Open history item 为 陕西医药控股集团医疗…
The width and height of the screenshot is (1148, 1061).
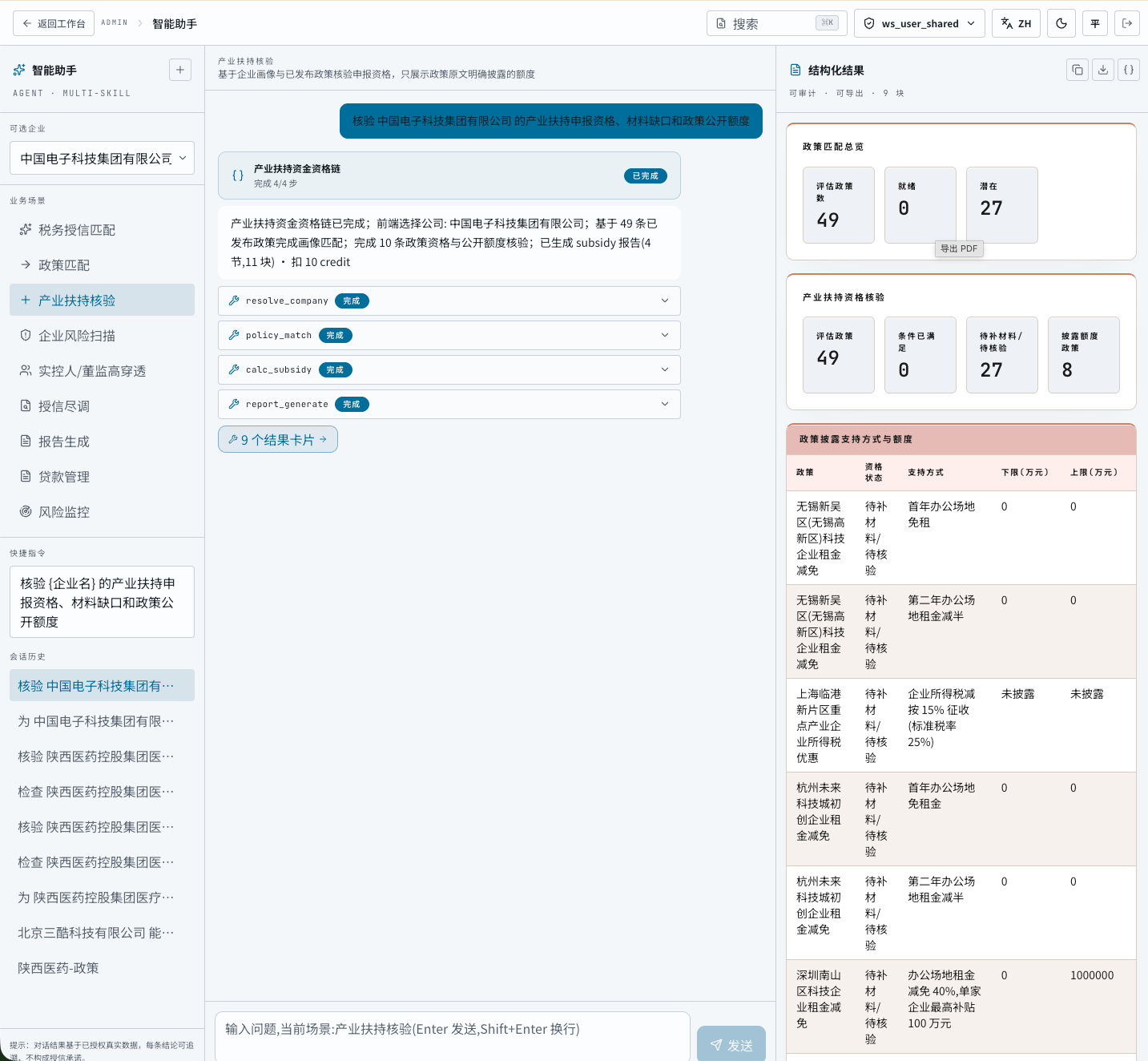(x=103, y=898)
